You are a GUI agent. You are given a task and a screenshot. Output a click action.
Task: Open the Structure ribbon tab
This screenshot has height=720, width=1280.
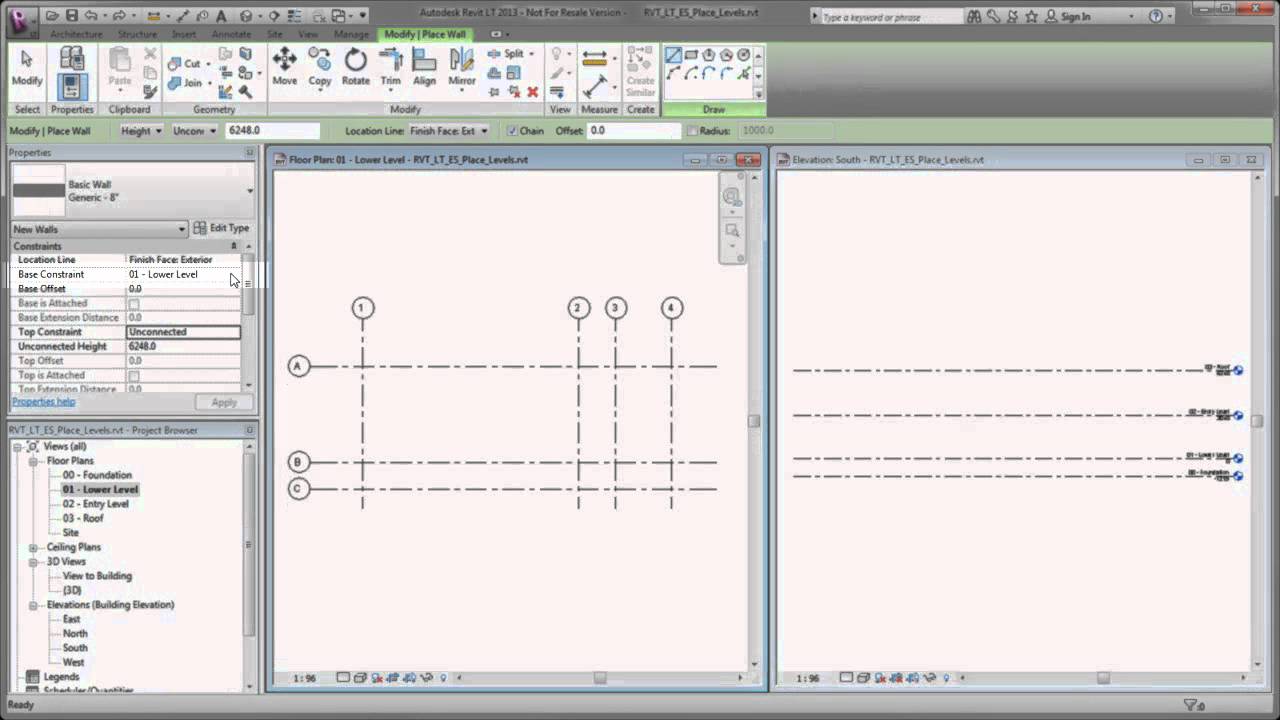tap(137, 34)
